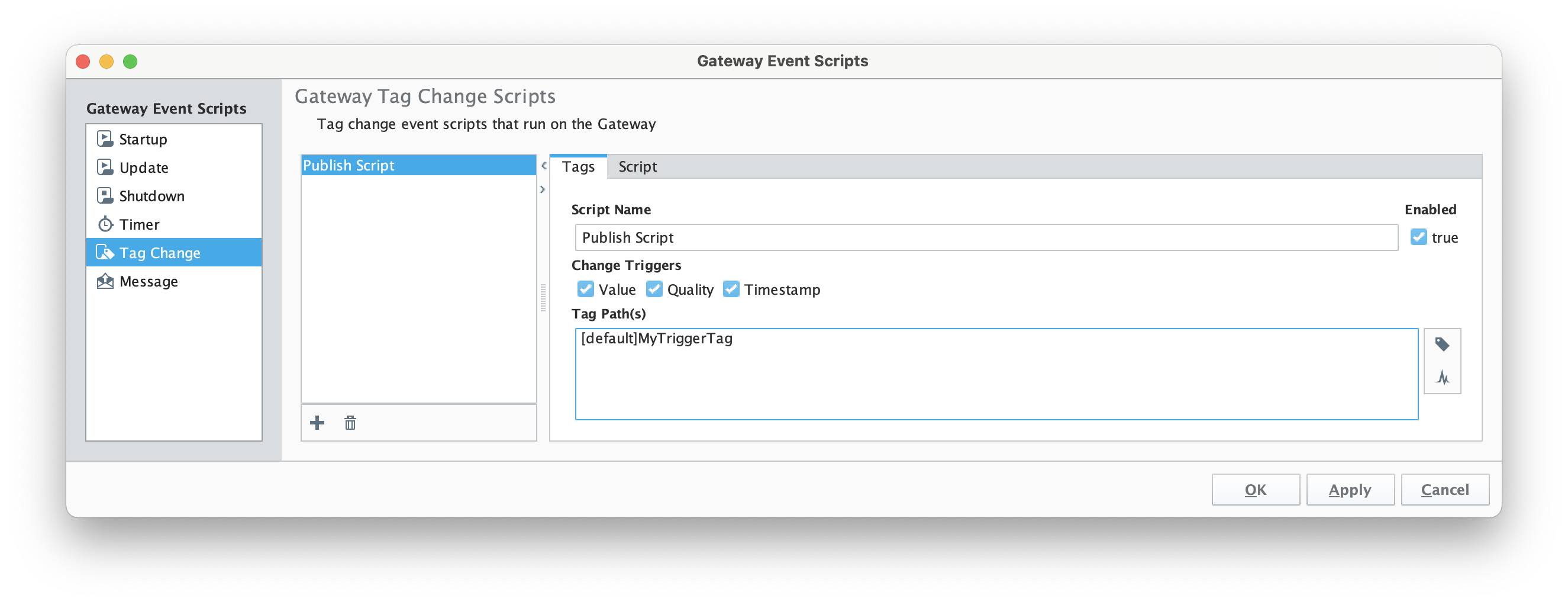This screenshot has width=1568, height=605.
Task: Click the waveform icon below the tag icon
Action: point(1441,378)
